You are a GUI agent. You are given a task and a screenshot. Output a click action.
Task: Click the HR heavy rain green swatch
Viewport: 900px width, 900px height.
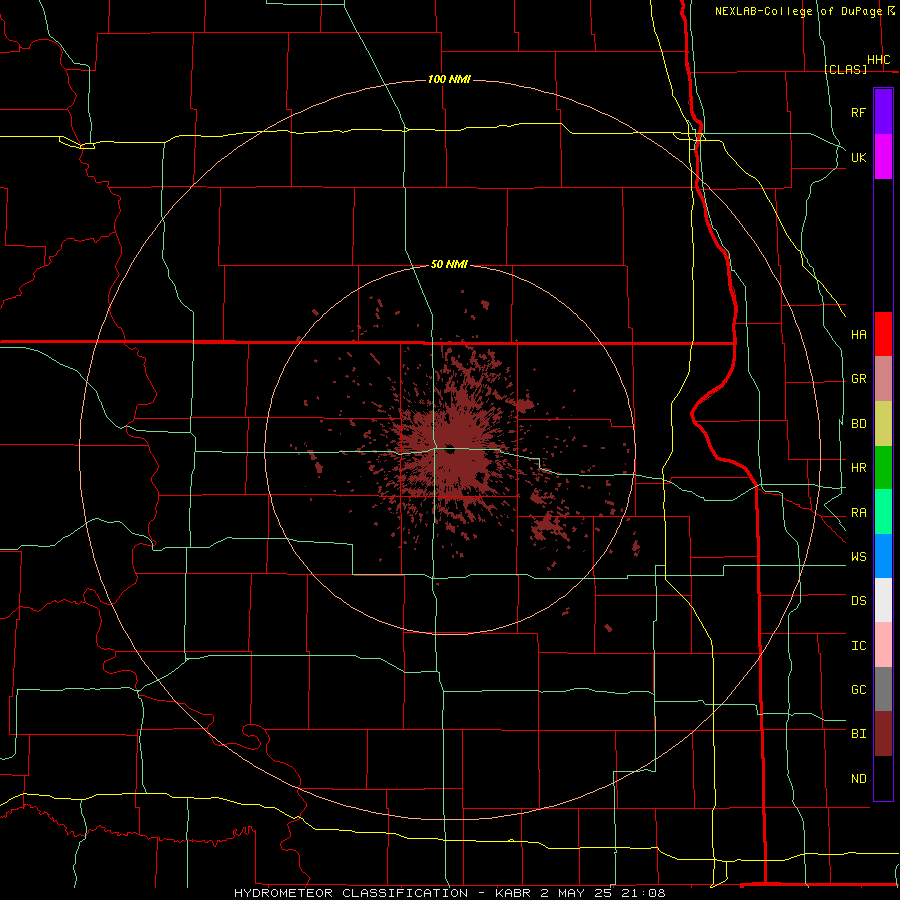click(883, 468)
